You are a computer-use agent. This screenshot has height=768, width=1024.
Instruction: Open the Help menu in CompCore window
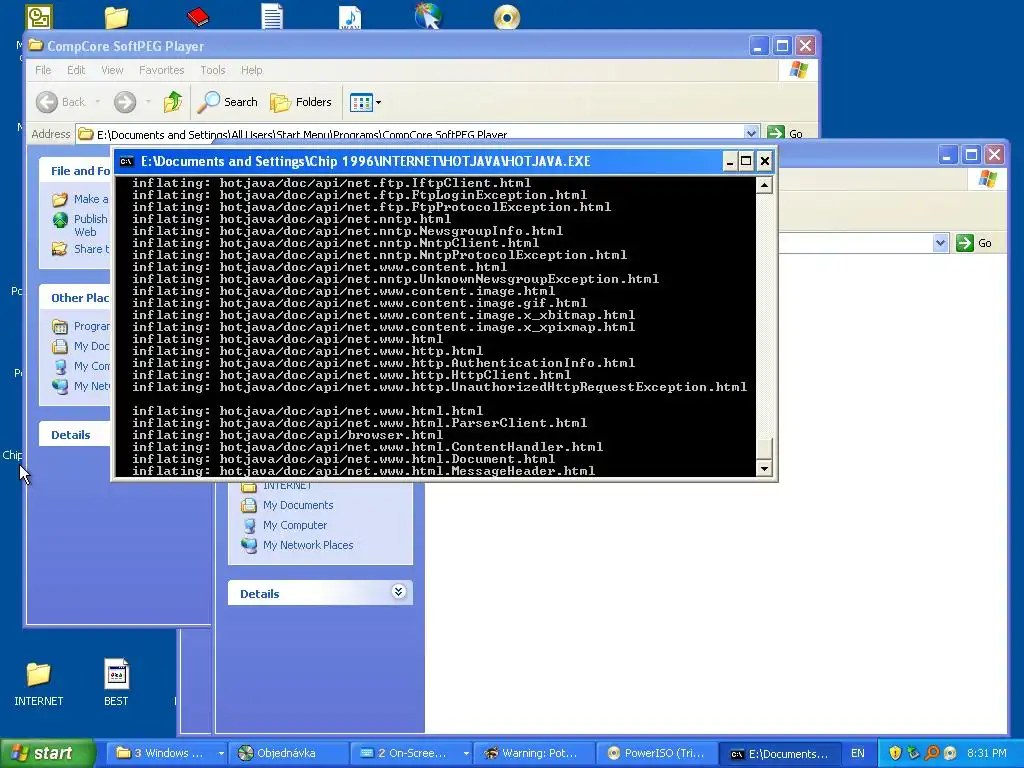[x=251, y=70]
